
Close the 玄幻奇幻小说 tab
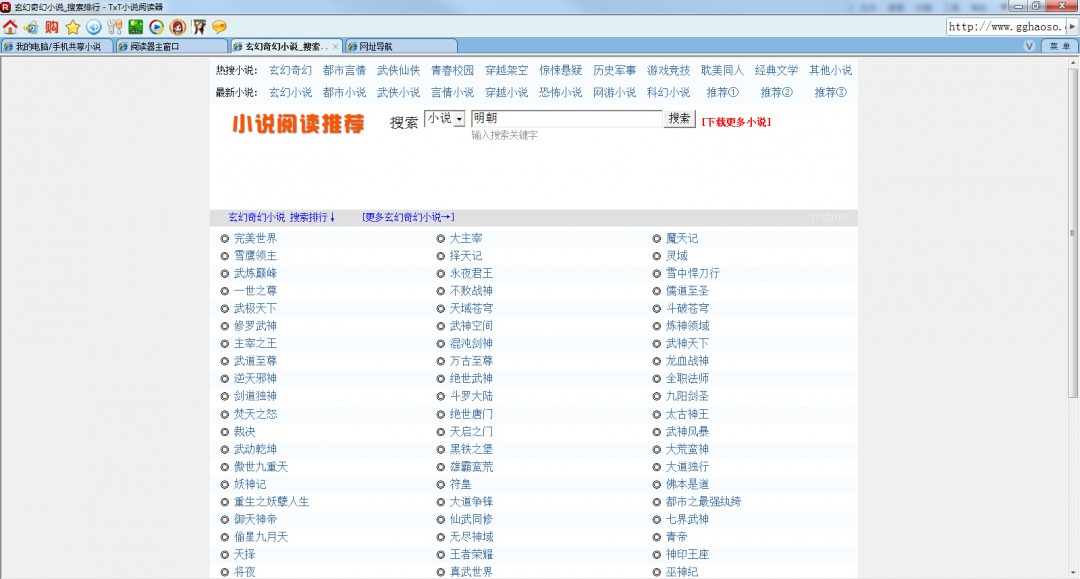[x=335, y=46]
